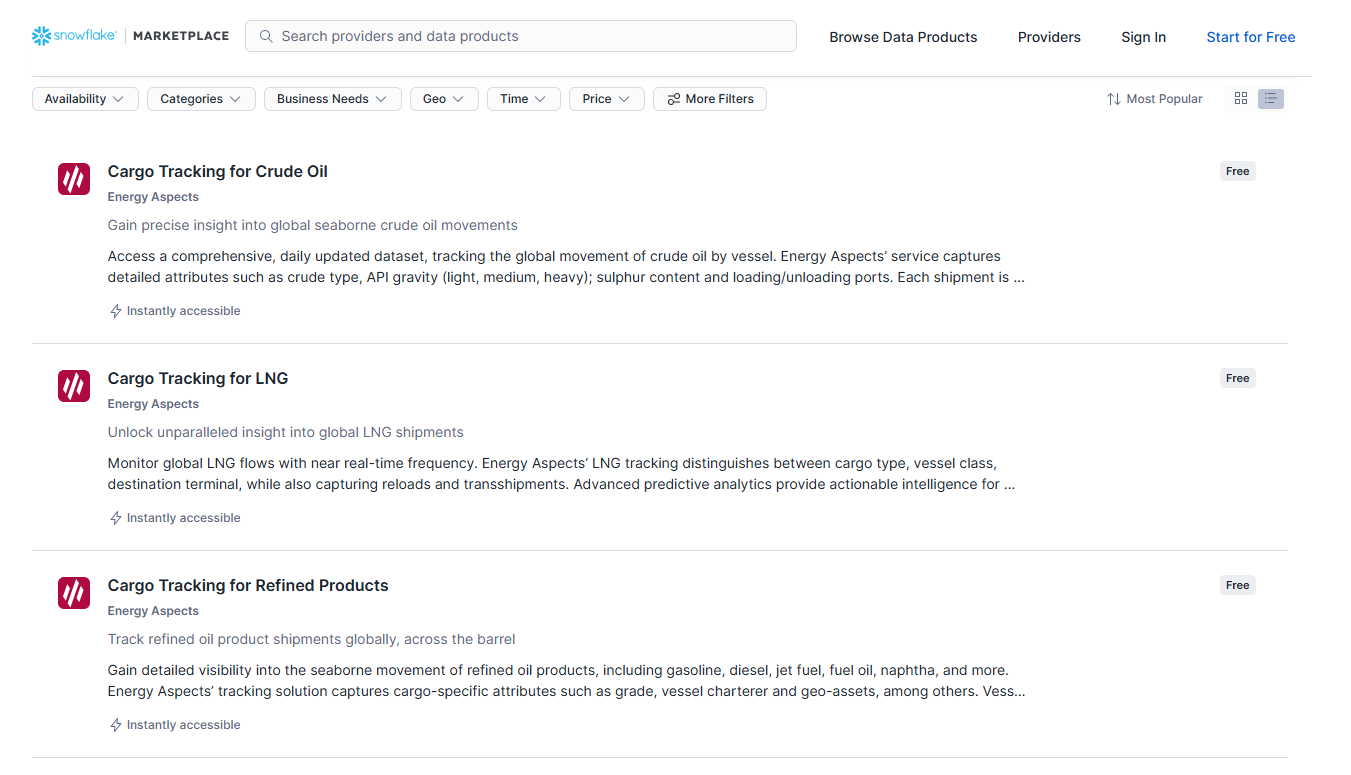Select Browse Data Products menu item
1351x775 pixels.
click(903, 37)
